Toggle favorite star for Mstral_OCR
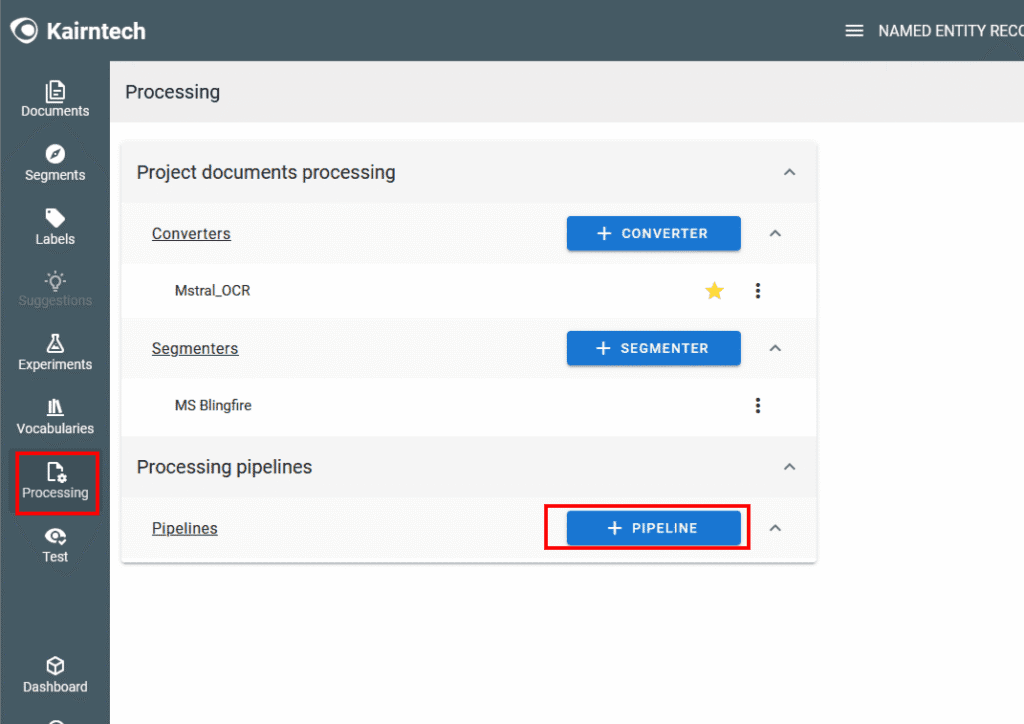Image resolution: width=1024 pixels, height=724 pixels. pyautogui.click(x=714, y=291)
